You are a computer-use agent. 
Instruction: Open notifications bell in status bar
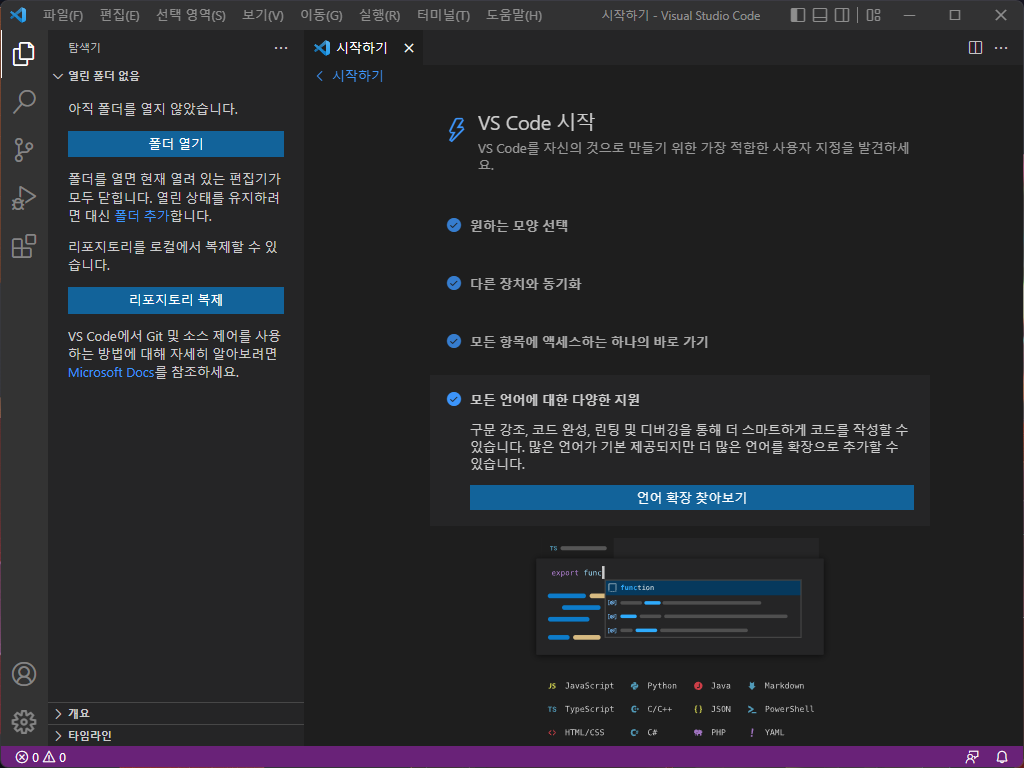click(x=1002, y=757)
